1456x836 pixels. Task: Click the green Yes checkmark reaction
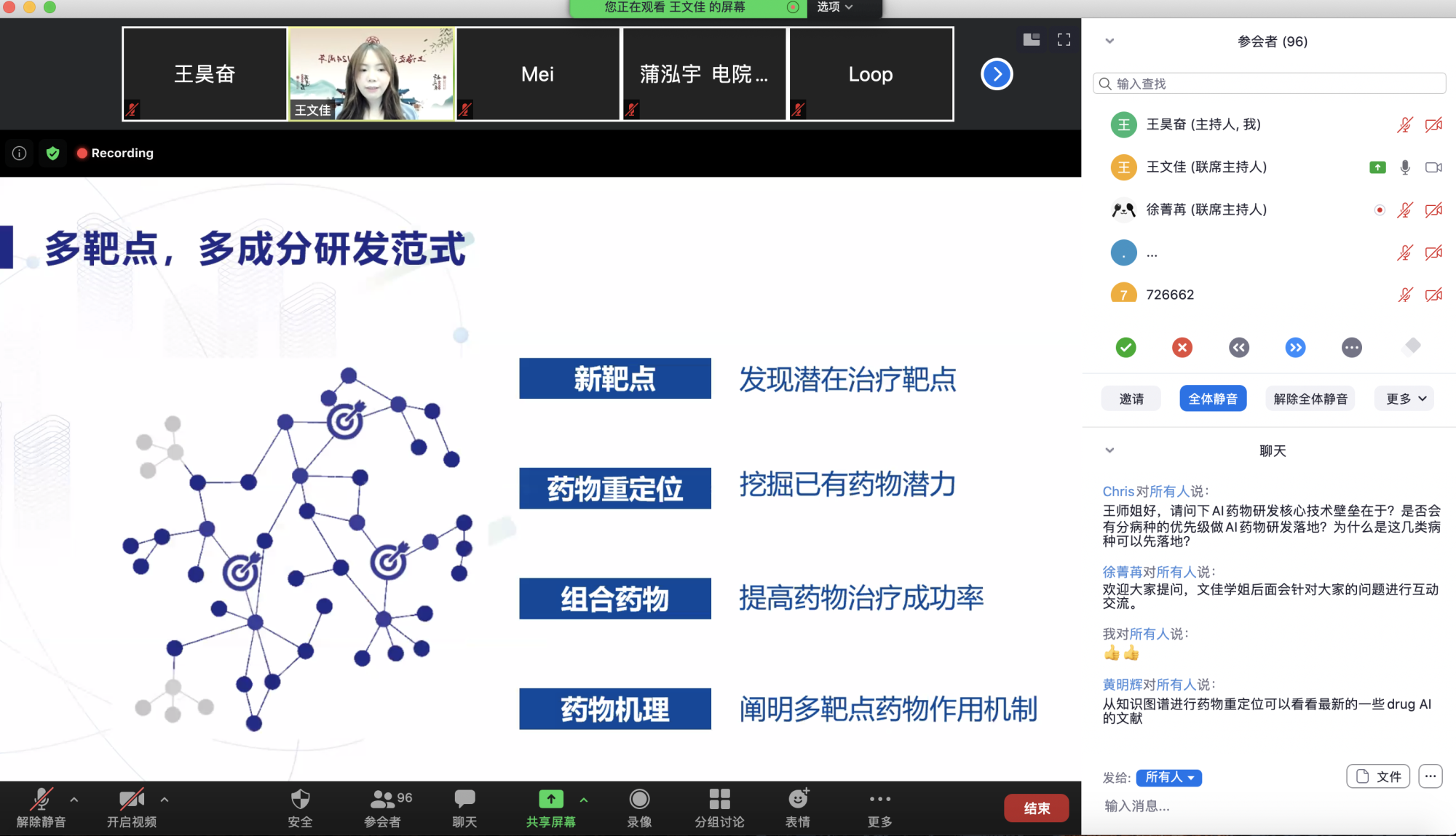1125,348
